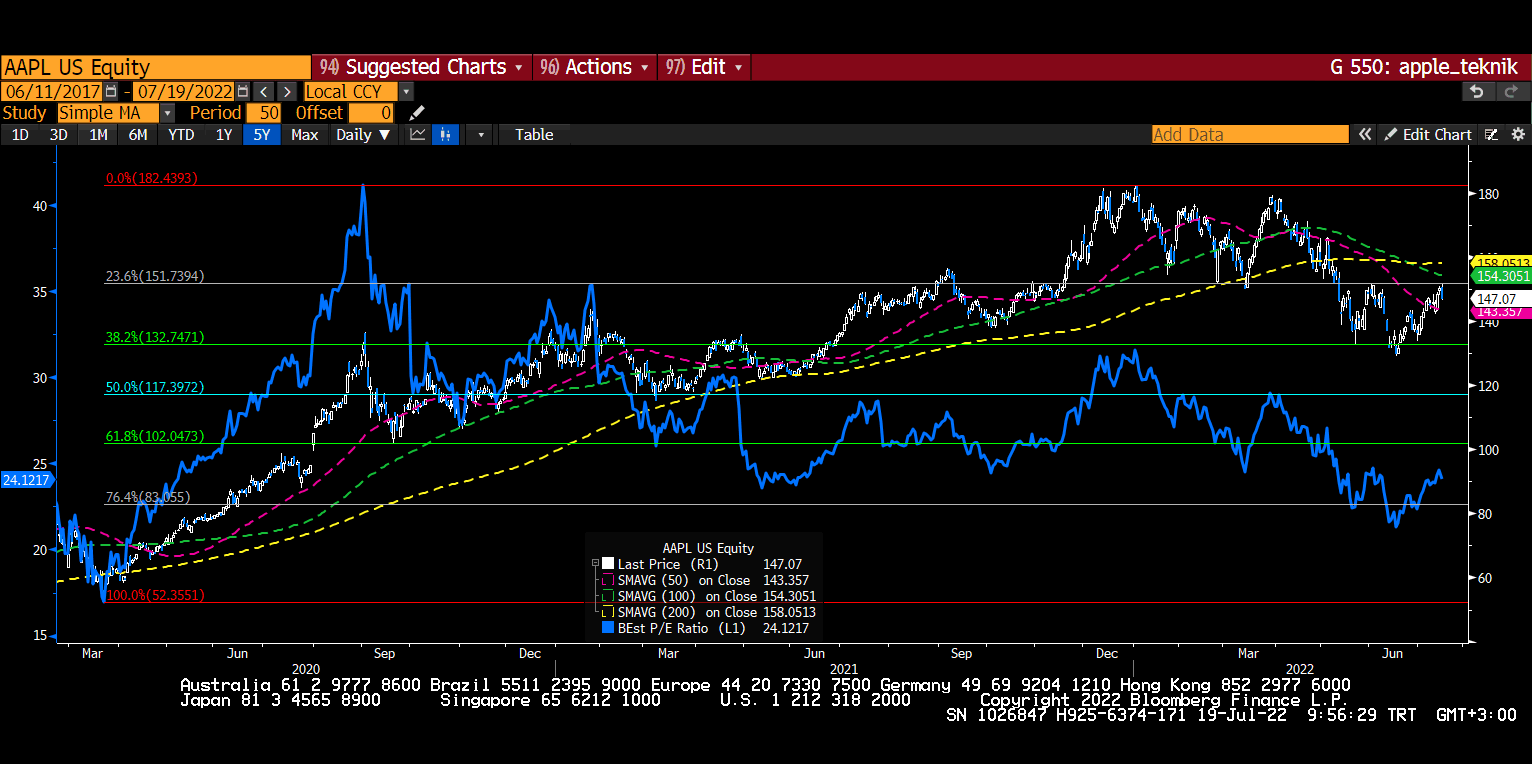1532x764 pixels.
Task: Click the Edit Chart button
Action: coord(1427,135)
